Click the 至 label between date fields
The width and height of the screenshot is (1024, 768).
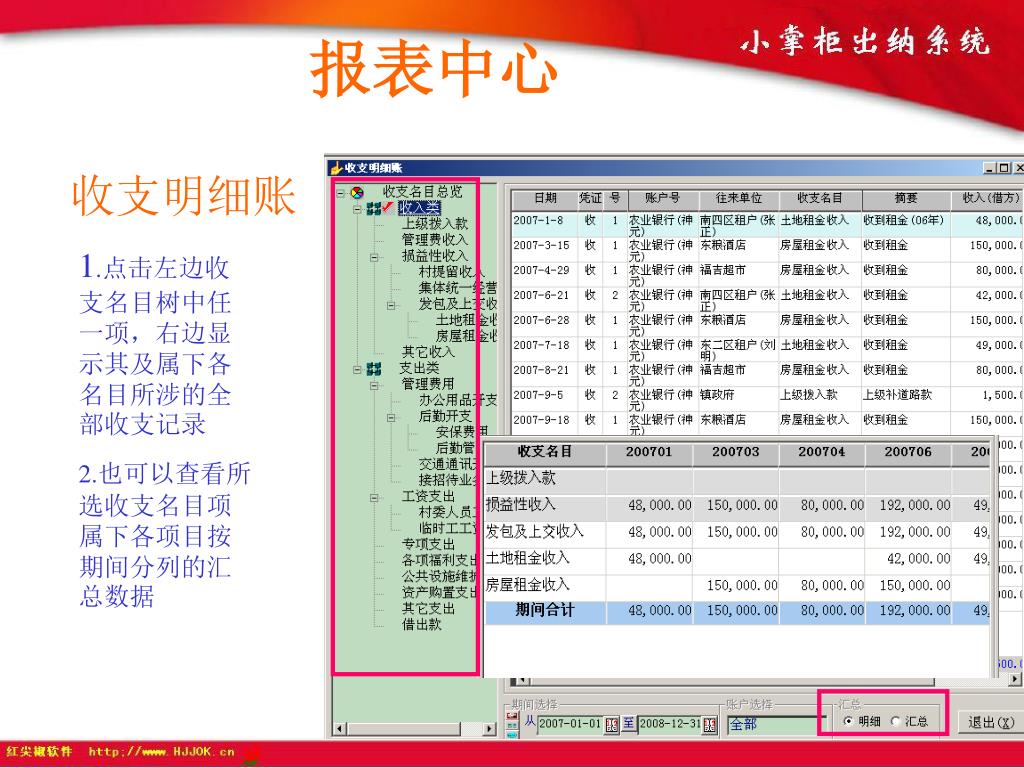[628, 723]
